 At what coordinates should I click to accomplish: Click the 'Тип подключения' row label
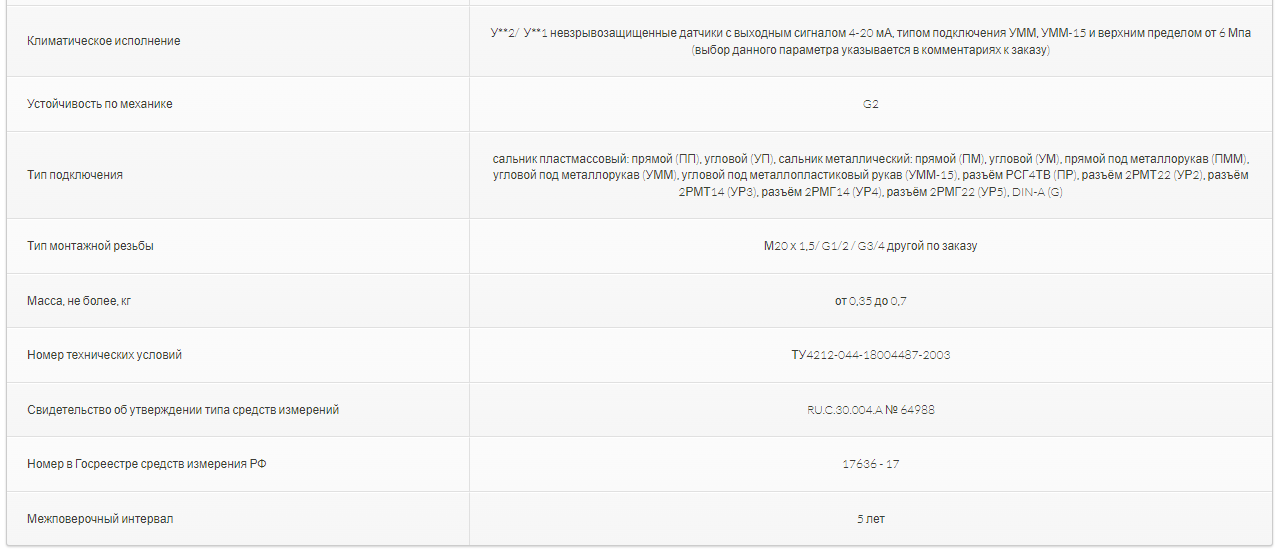[x=75, y=175]
